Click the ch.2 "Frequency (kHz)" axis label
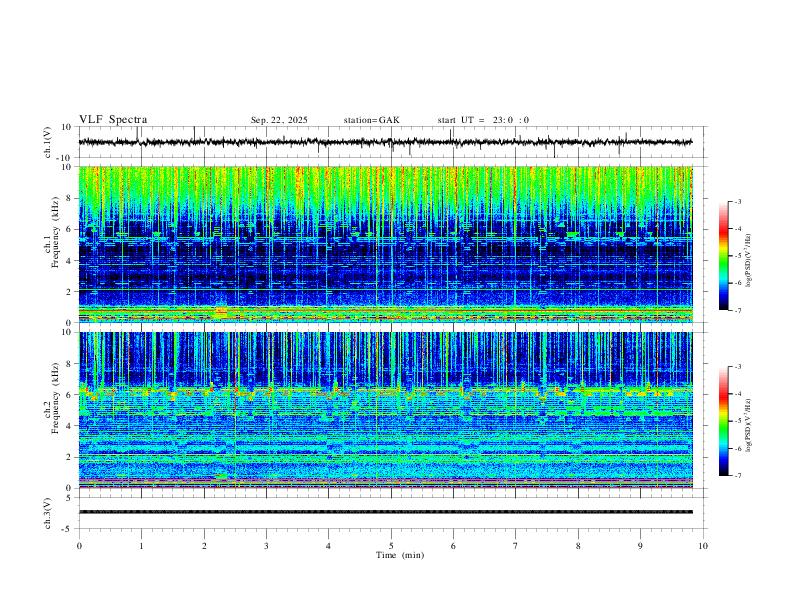This screenshot has width=792, height=612. [x=55, y=398]
